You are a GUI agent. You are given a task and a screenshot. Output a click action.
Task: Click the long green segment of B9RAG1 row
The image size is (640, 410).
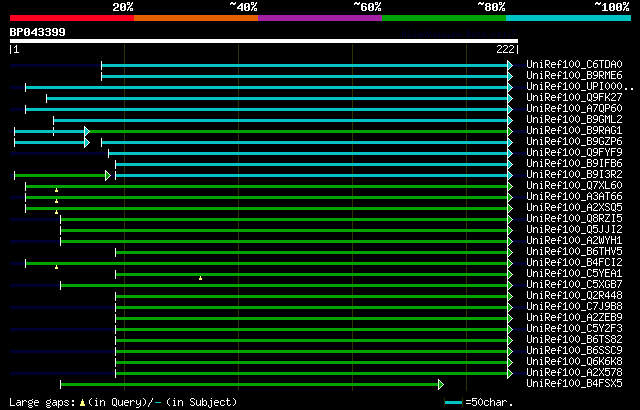pos(299,131)
